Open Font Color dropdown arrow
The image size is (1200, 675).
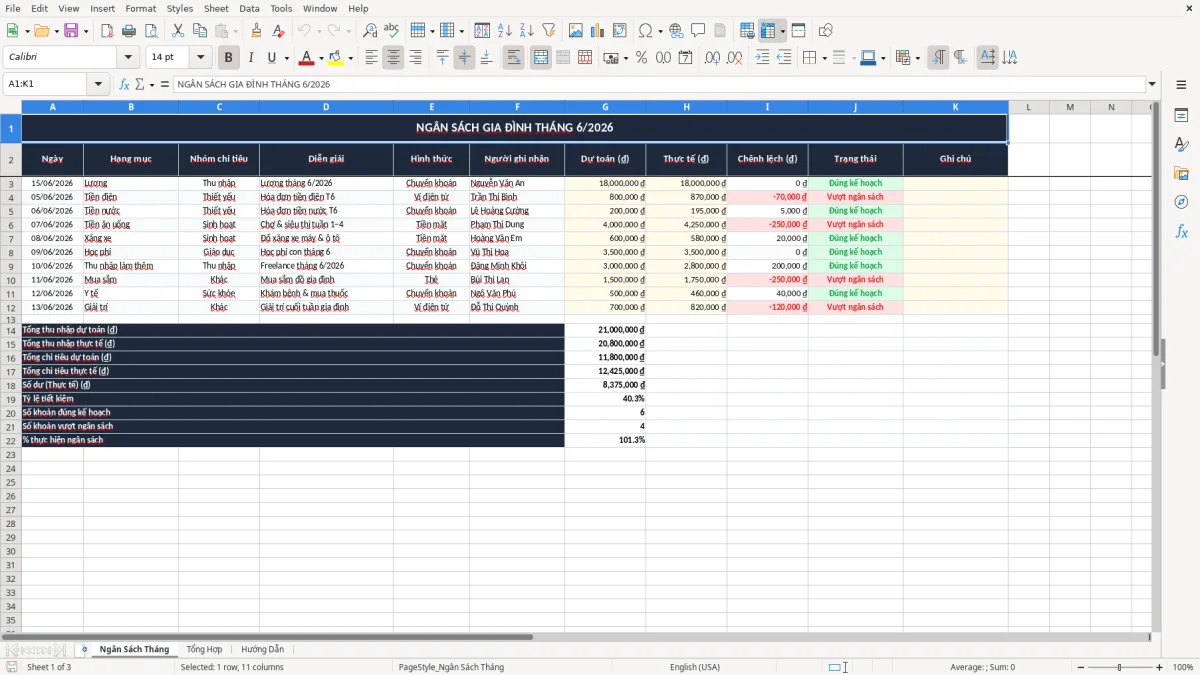(321, 58)
